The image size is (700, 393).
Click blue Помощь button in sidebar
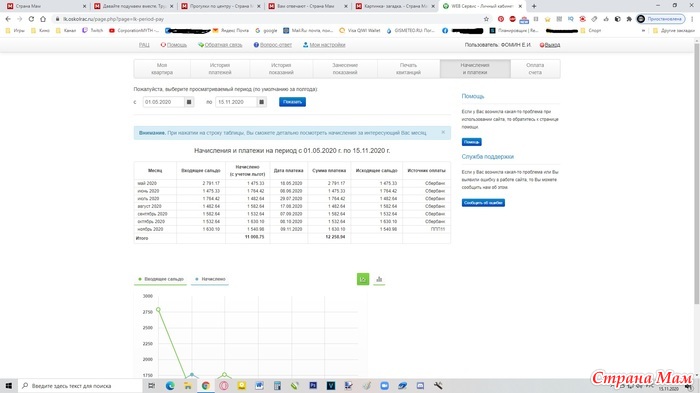pos(471,142)
